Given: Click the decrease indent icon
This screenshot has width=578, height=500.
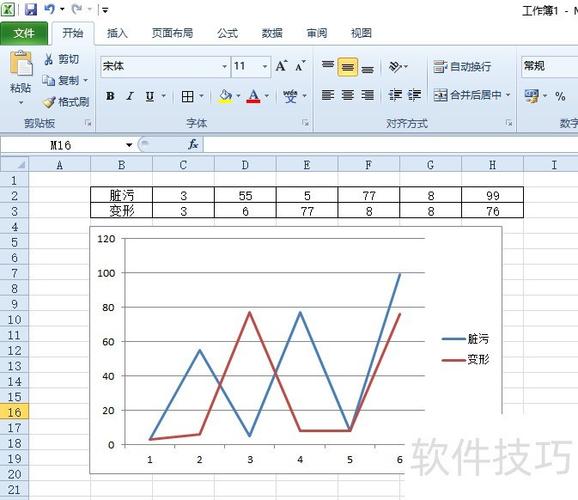Looking at the screenshot, I should pyautogui.click(x=395, y=96).
